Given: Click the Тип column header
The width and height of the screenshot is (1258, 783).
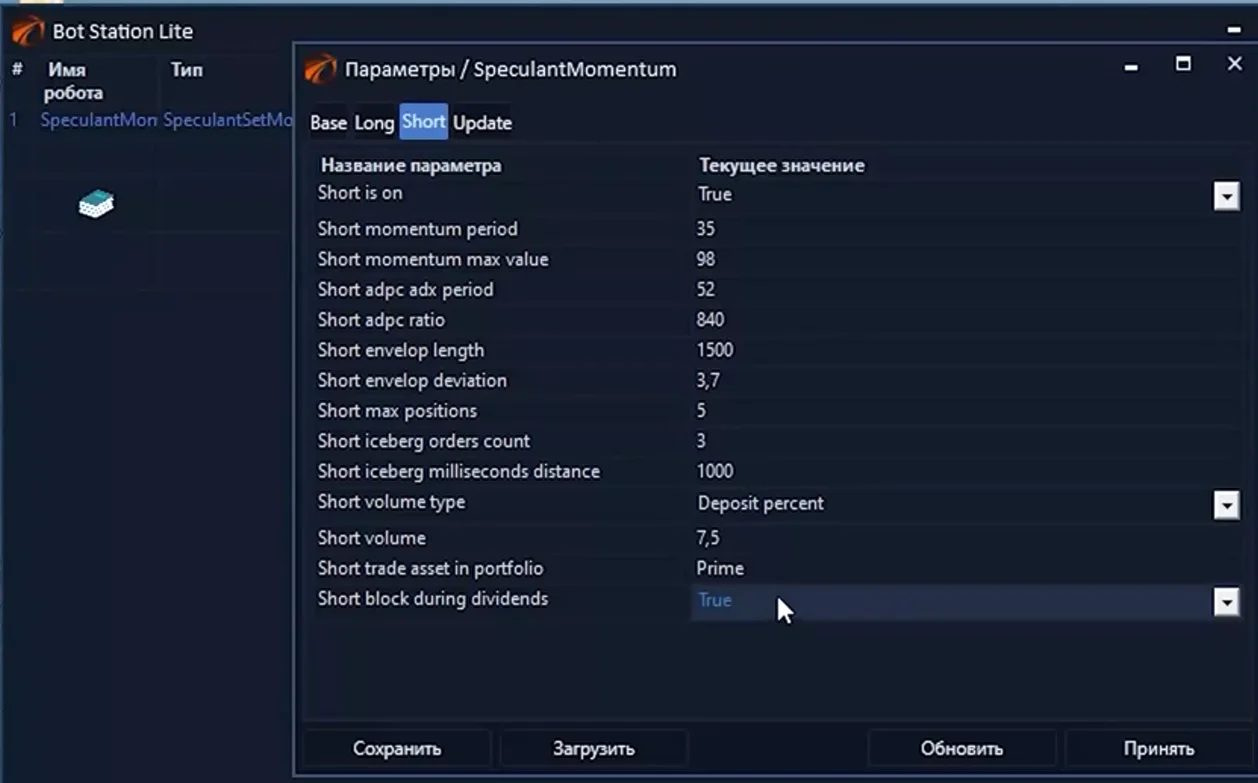Looking at the screenshot, I should (187, 70).
